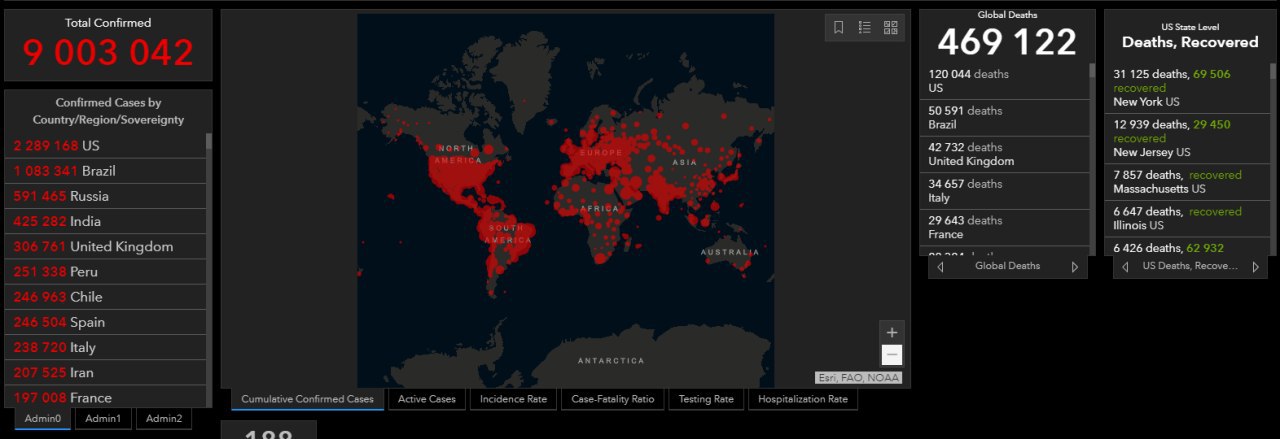
Task: Select Spain in confirmed cases list
Action: [105, 322]
